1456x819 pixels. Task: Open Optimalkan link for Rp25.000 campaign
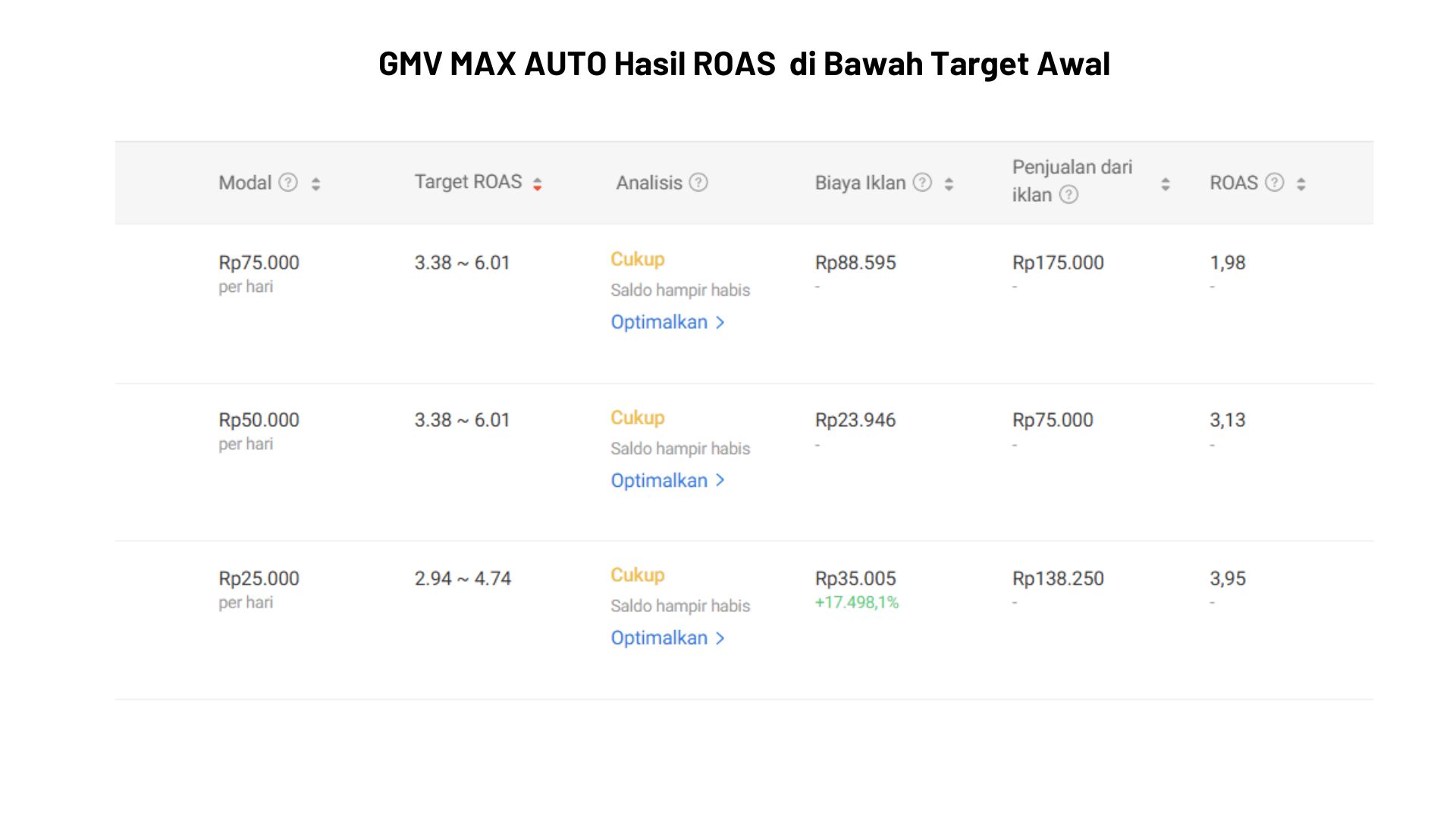659,639
